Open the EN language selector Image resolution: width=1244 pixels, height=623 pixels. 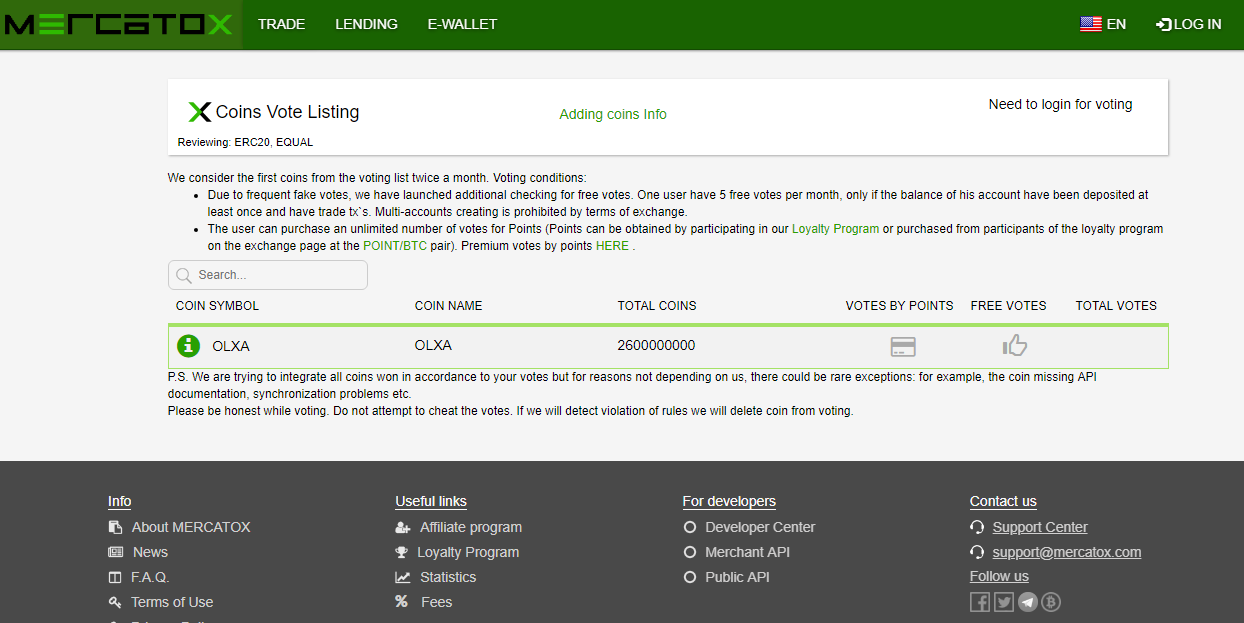coord(1103,24)
